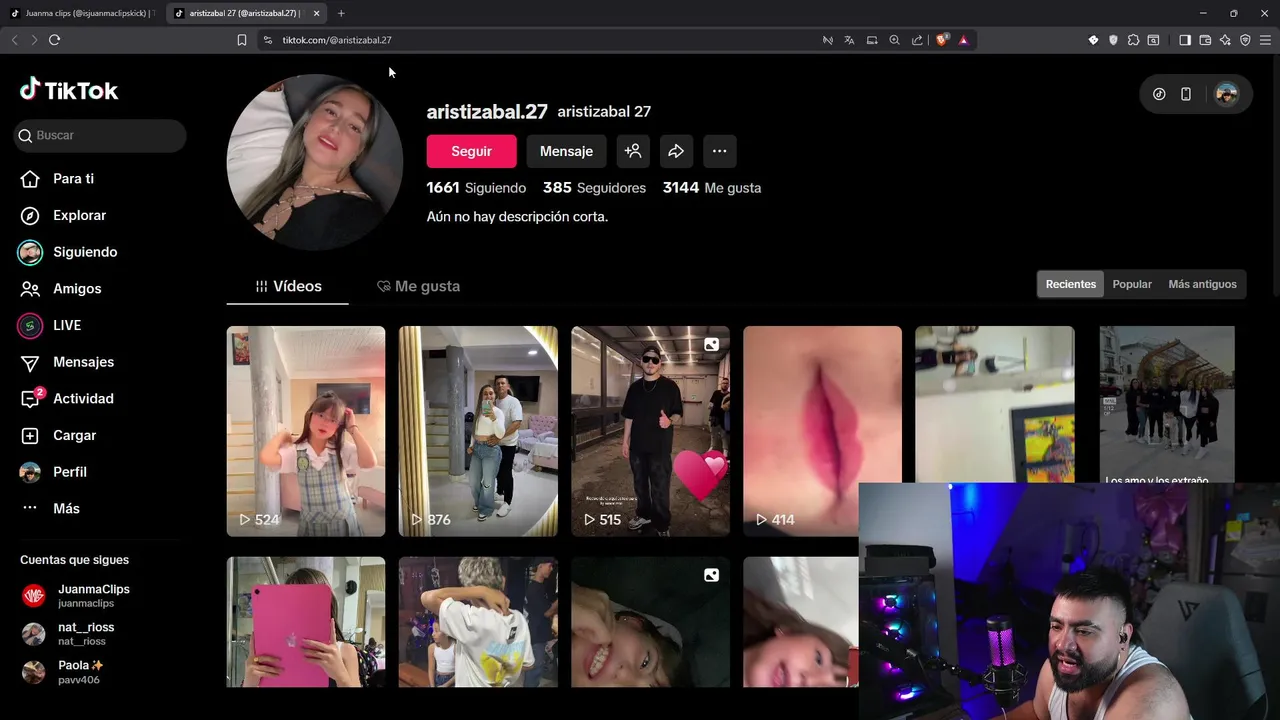Screen dimensions: 1280x720
Task: Focus the Buscar search field
Action: [100, 135]
